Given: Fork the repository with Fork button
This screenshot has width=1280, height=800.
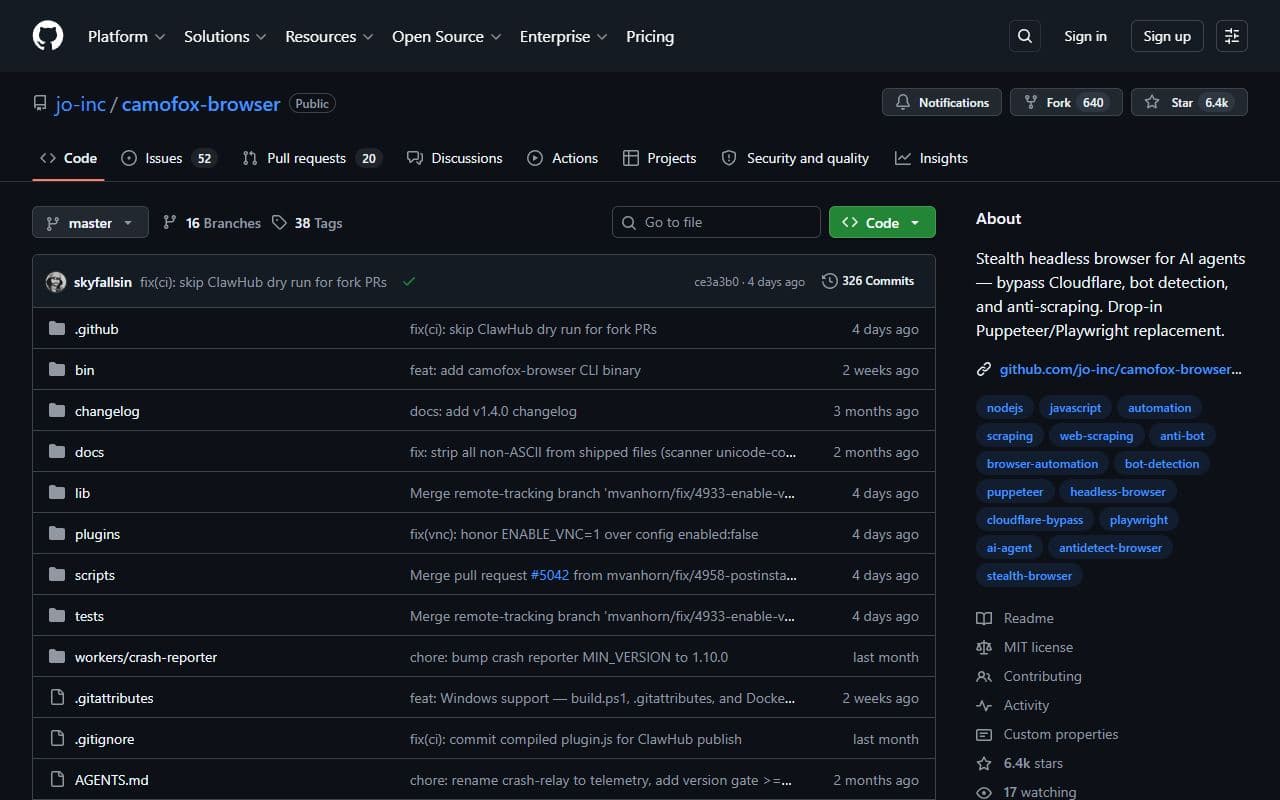Looking at the screenshot, I should (1066, 102).
